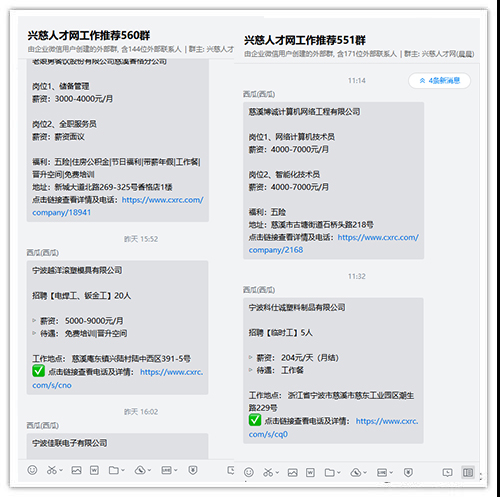Expand folder file dropdown in 551群 toolbar

coord(339,473)
